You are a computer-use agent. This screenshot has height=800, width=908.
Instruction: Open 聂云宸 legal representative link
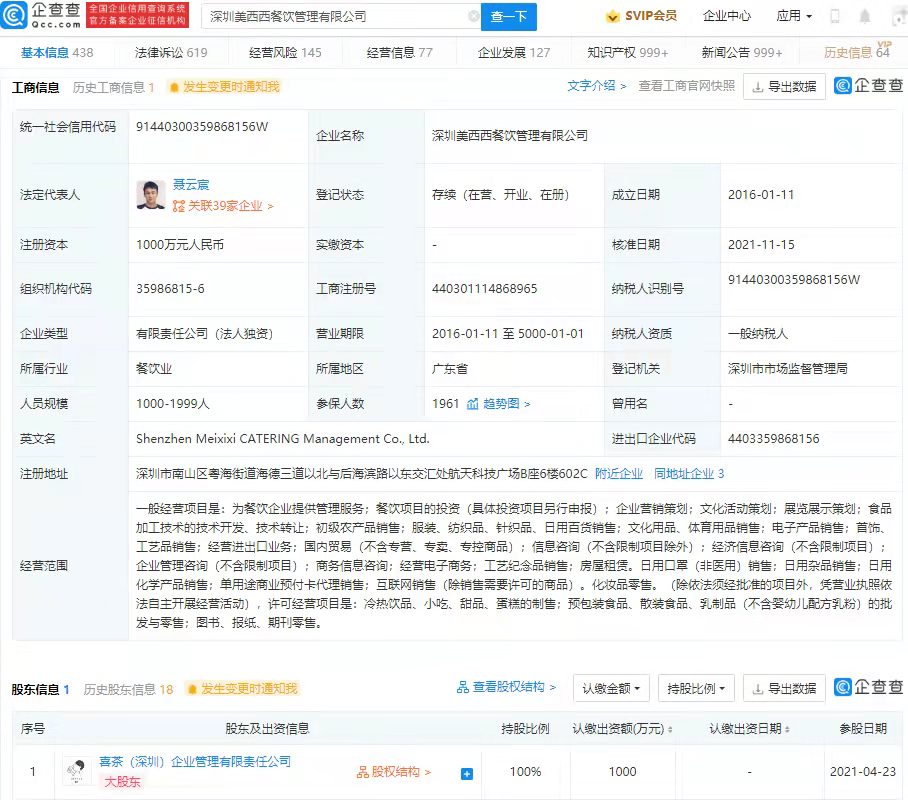point(191,184)
